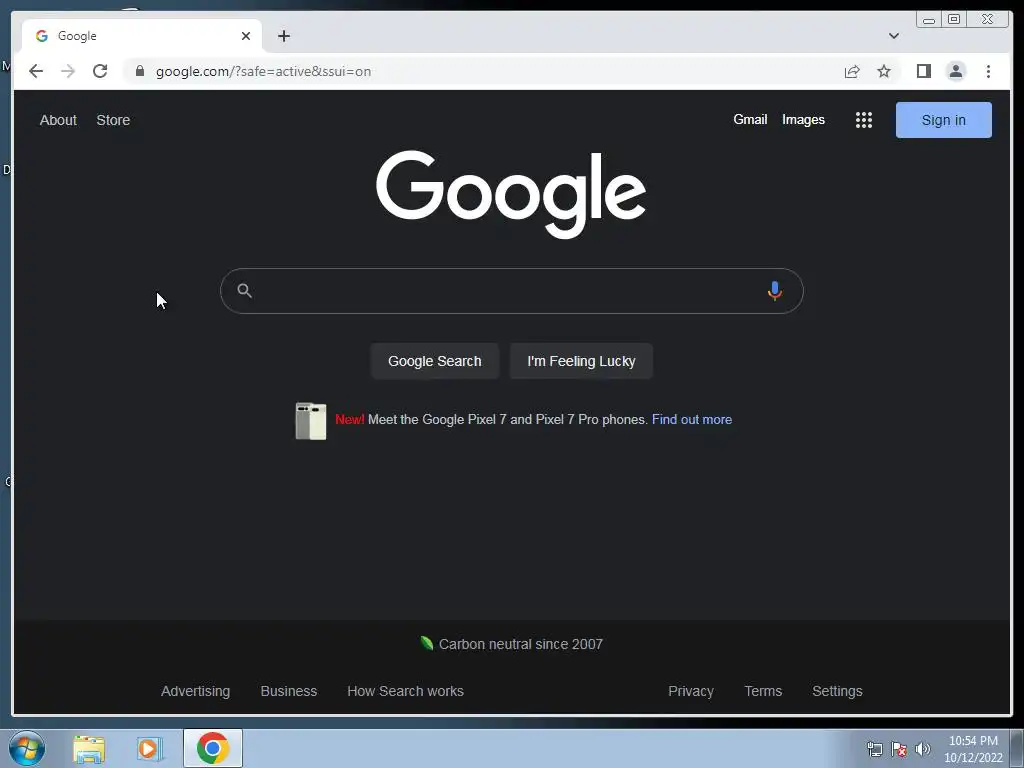The image size is (1024, 768).
Task: Click the address bar URL
Action: point(263,71)
